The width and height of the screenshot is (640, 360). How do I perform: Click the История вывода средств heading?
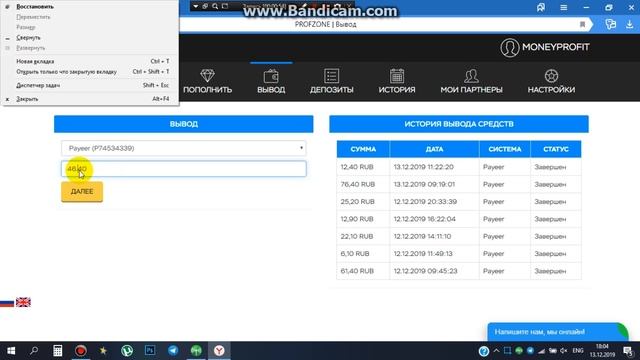tap(459, 124)
